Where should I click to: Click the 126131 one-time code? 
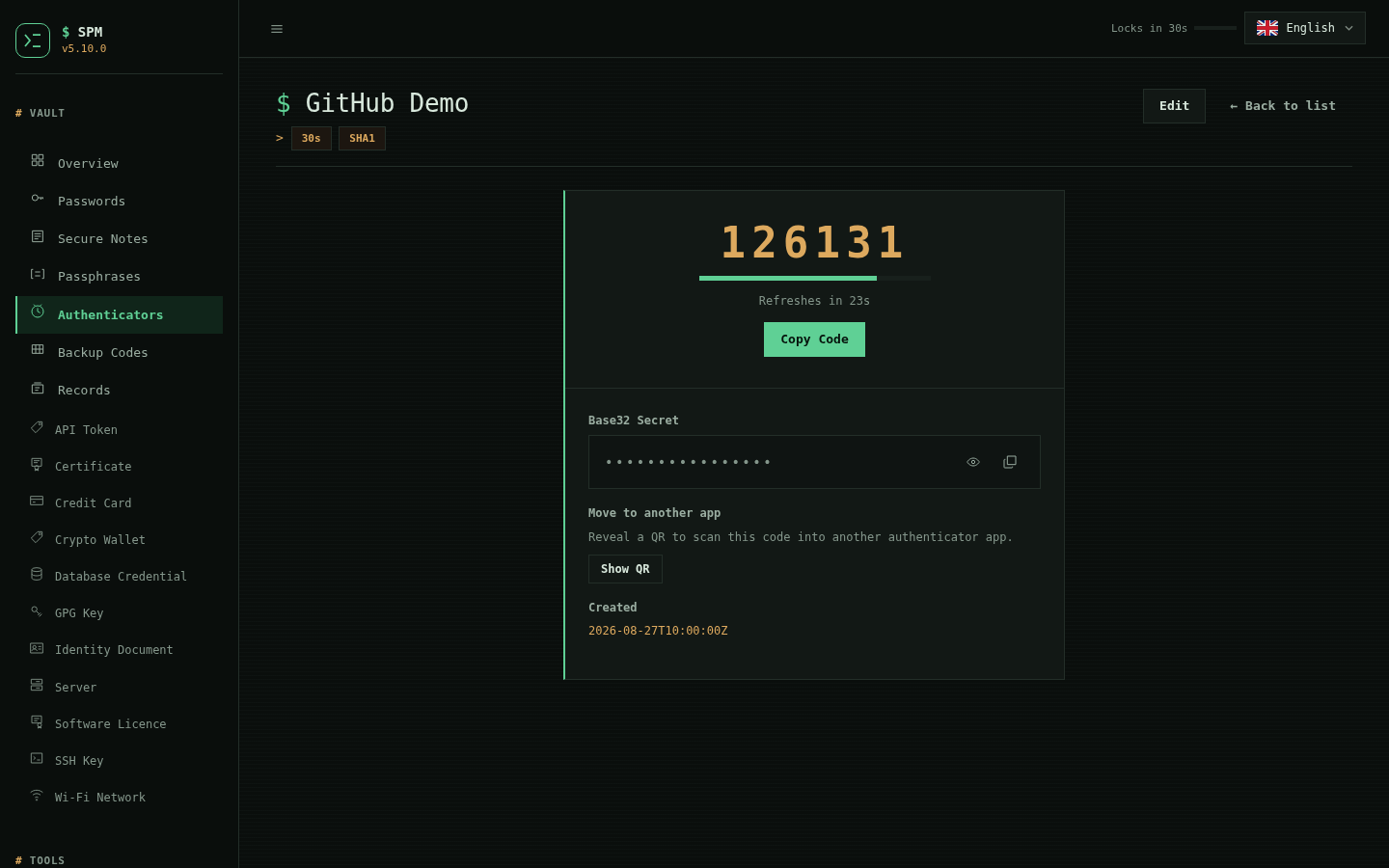pos(814,242)
